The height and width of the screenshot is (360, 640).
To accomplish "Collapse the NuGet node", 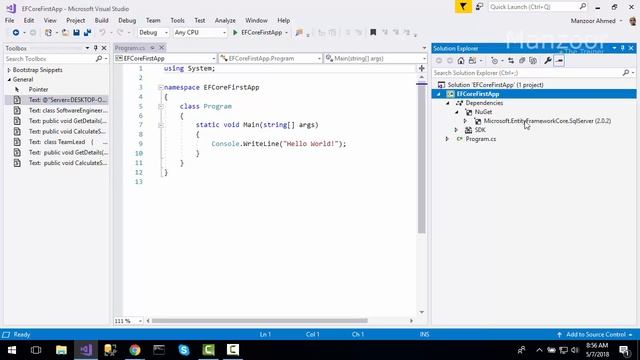I will coord(457,112).
